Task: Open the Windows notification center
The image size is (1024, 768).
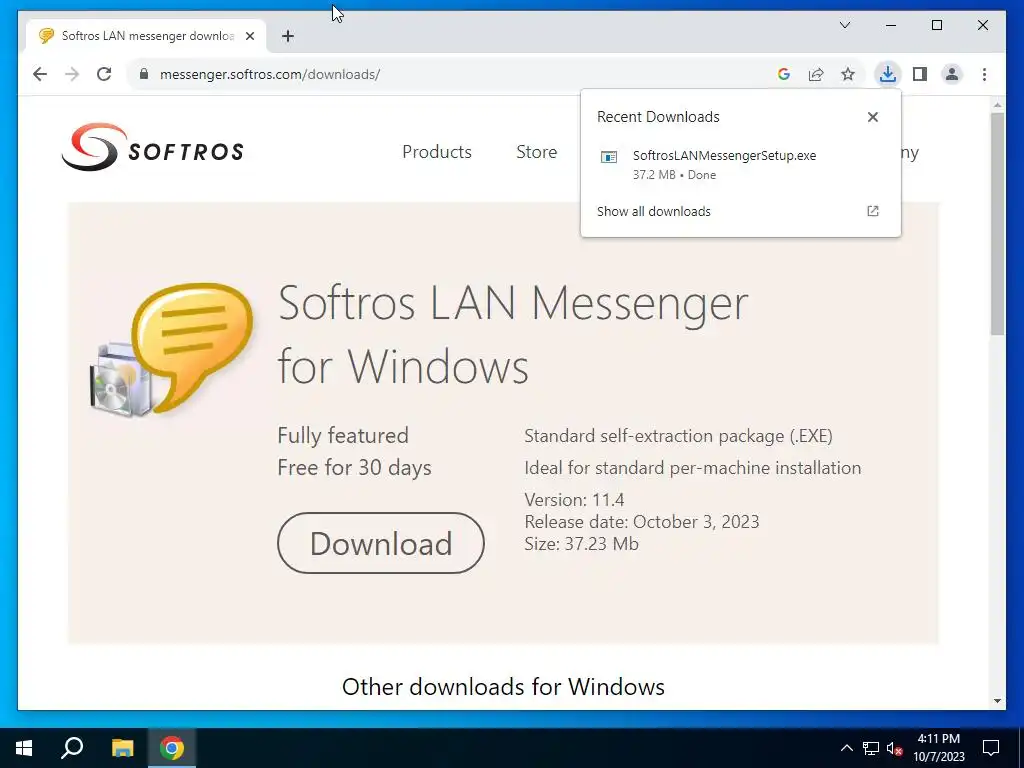Action: (991, 748)
